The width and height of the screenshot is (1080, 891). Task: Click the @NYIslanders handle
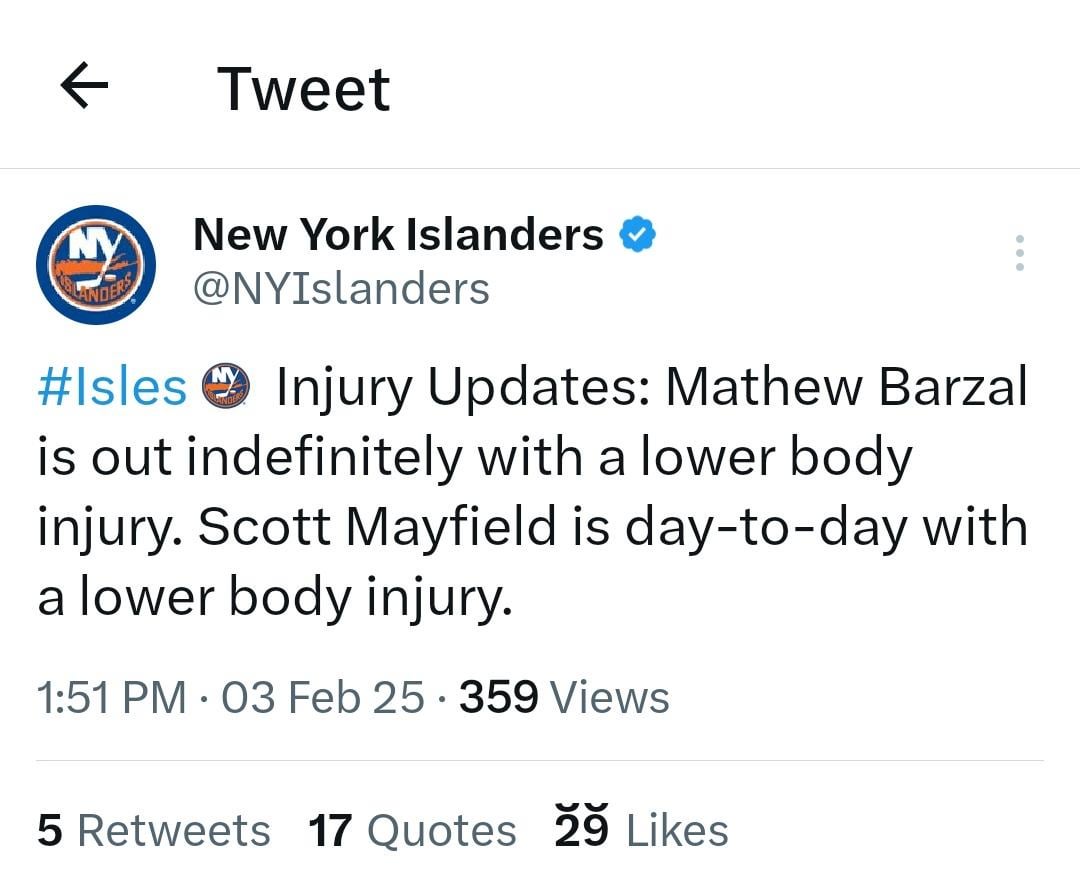tap(341, 288)
